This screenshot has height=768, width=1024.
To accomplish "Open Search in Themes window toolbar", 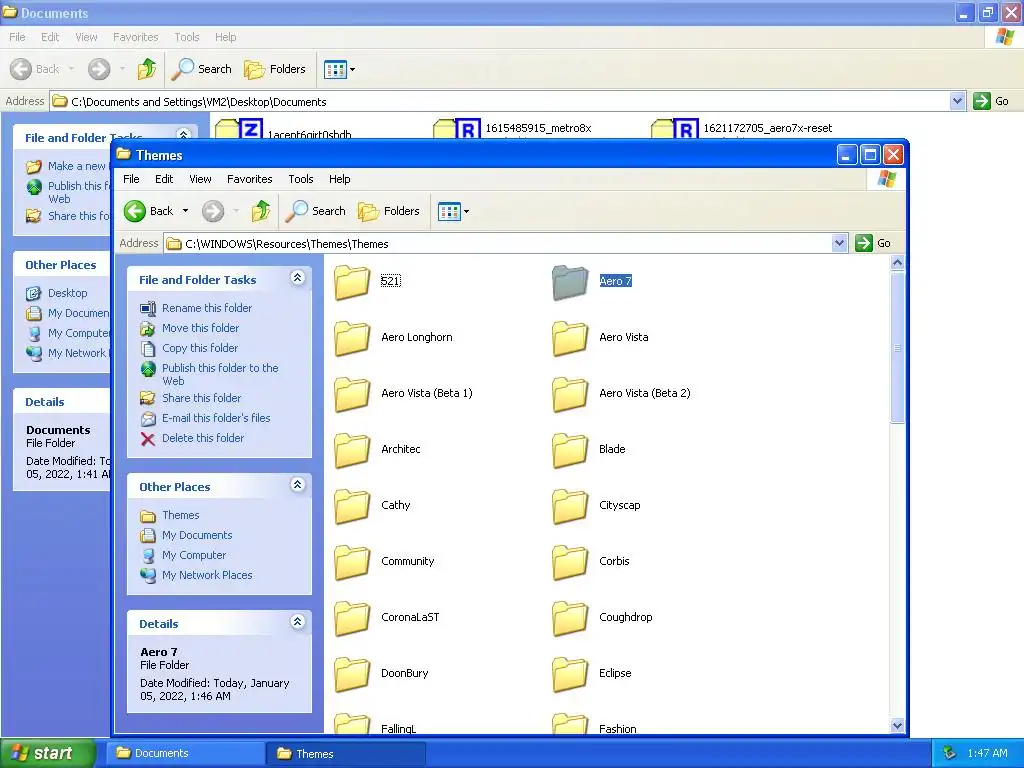I will pyautogui.click(x=316, y=211).
